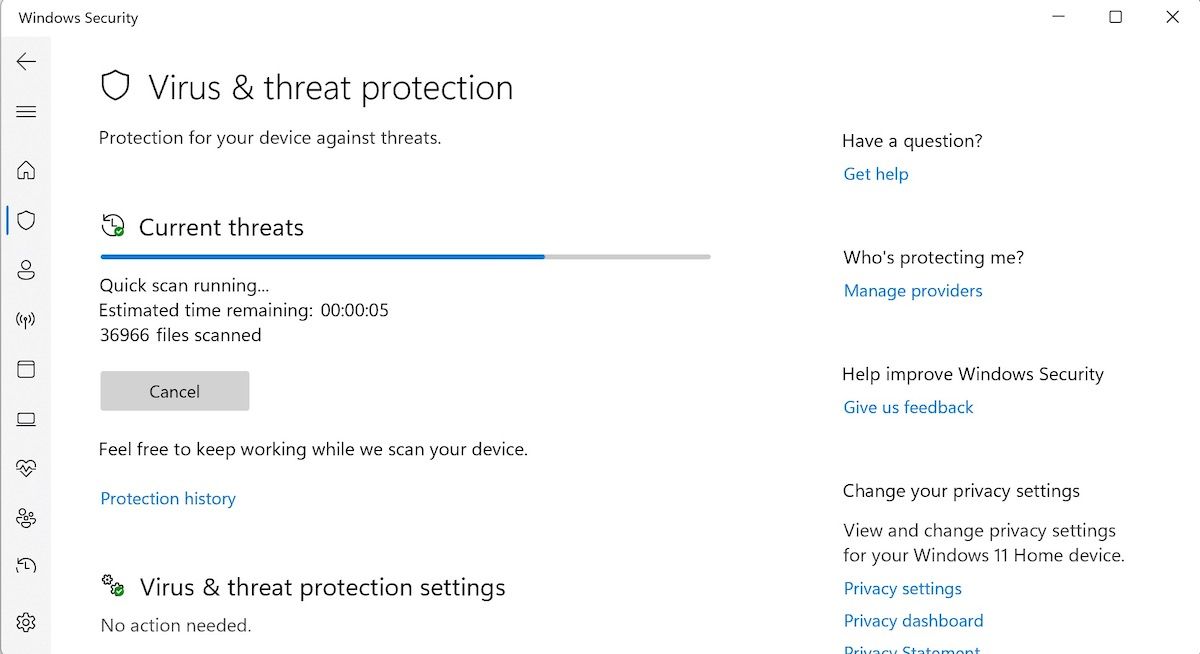Image resolution: width=1200 pixels, height=654 pixels.
Task: Click the Get help link
Action: [x=876, y=174]
